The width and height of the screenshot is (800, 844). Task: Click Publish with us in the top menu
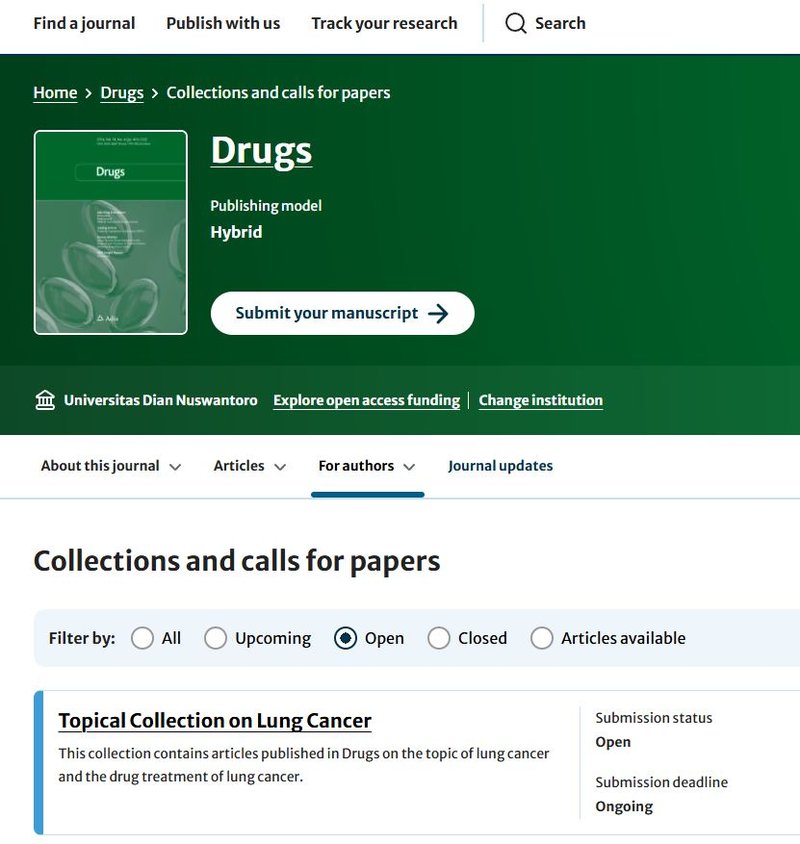[222, 23]
